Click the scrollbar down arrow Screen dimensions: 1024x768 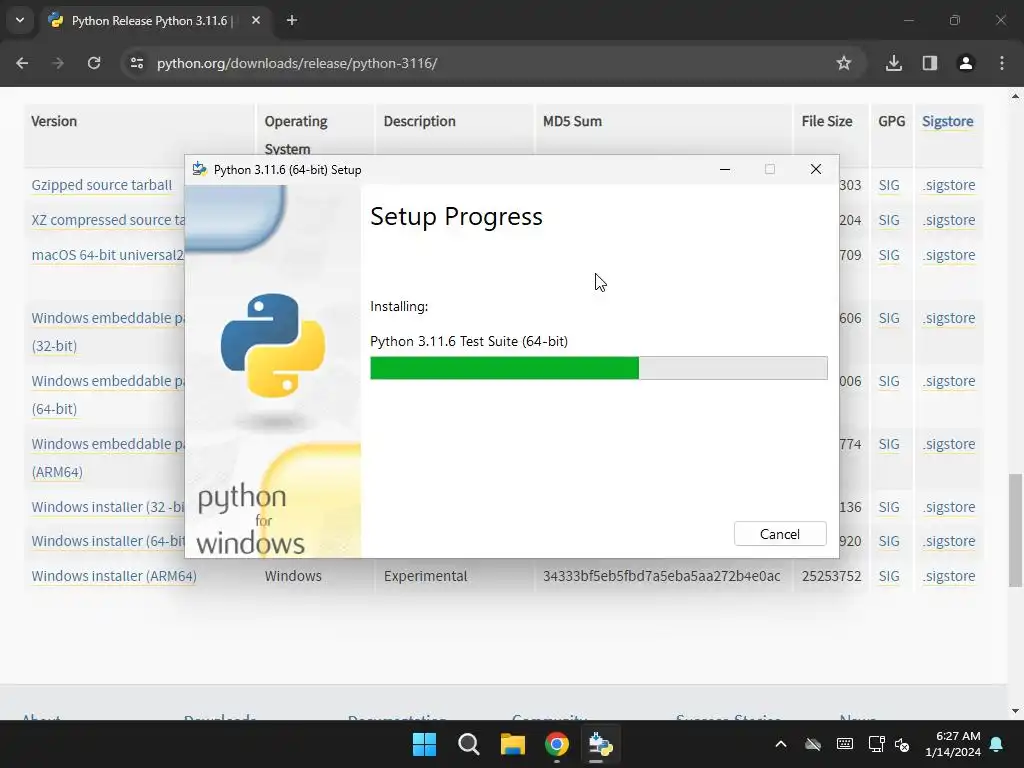point(1015,711)
